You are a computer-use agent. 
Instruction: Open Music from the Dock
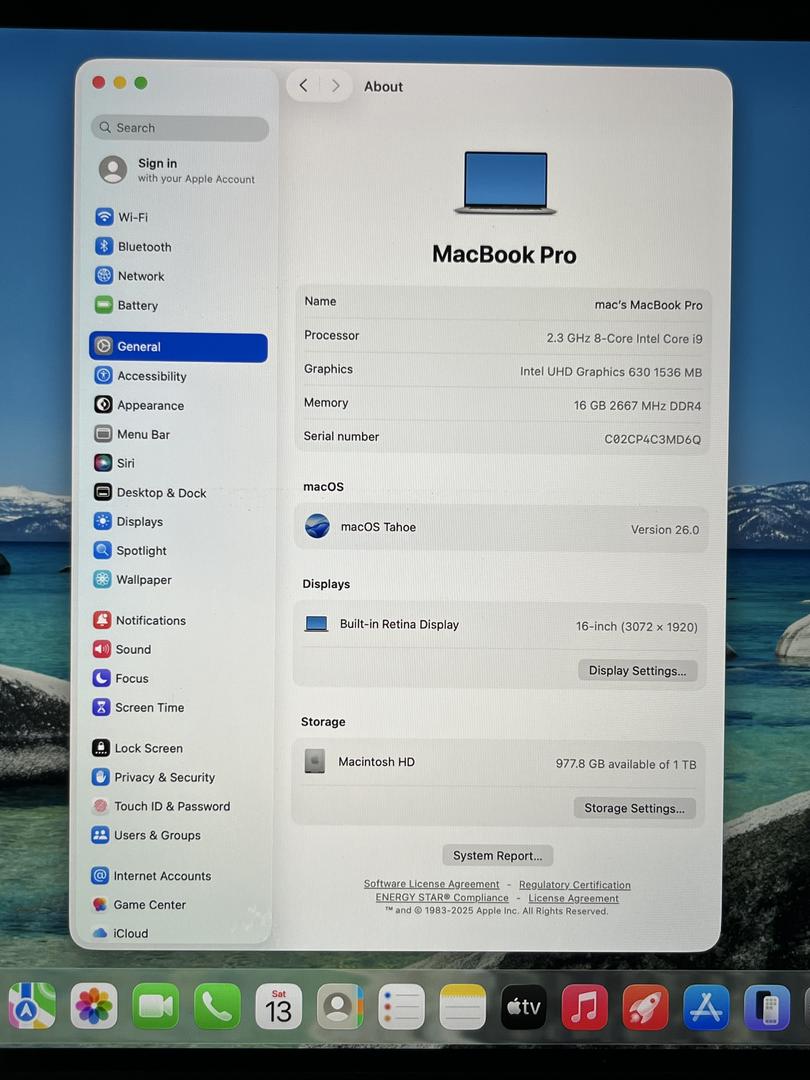tap(585, 1006)
